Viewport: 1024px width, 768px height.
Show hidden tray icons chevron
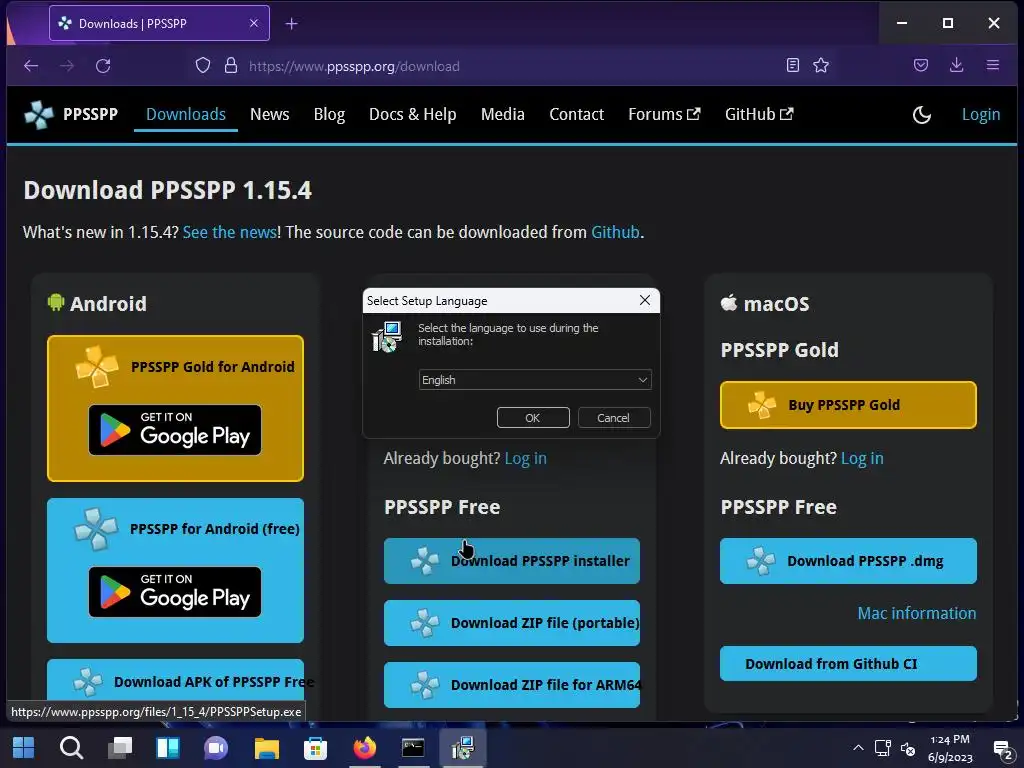(x=858, y=748)
